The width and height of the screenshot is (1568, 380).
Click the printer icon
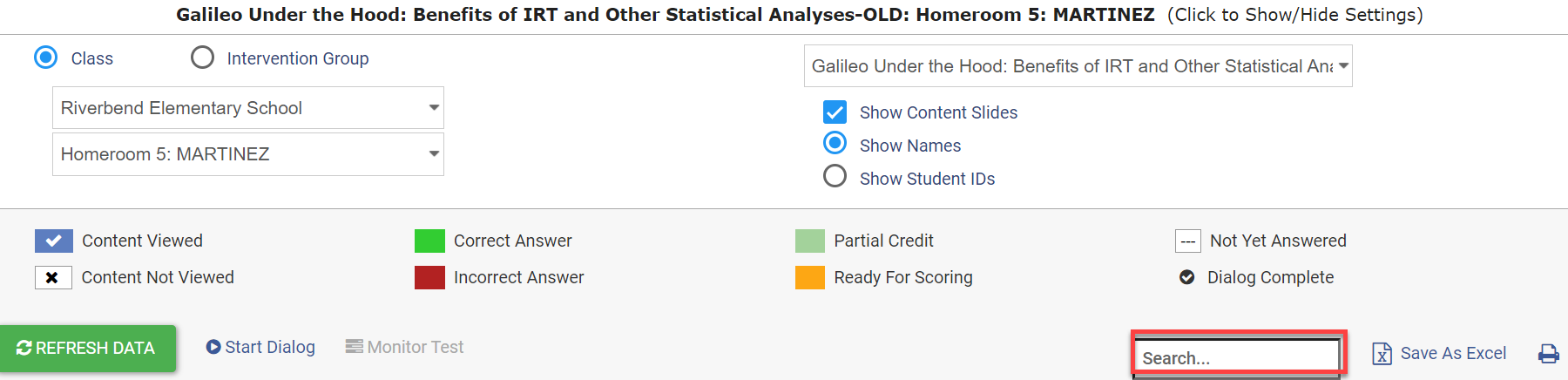click(1548, 353)
